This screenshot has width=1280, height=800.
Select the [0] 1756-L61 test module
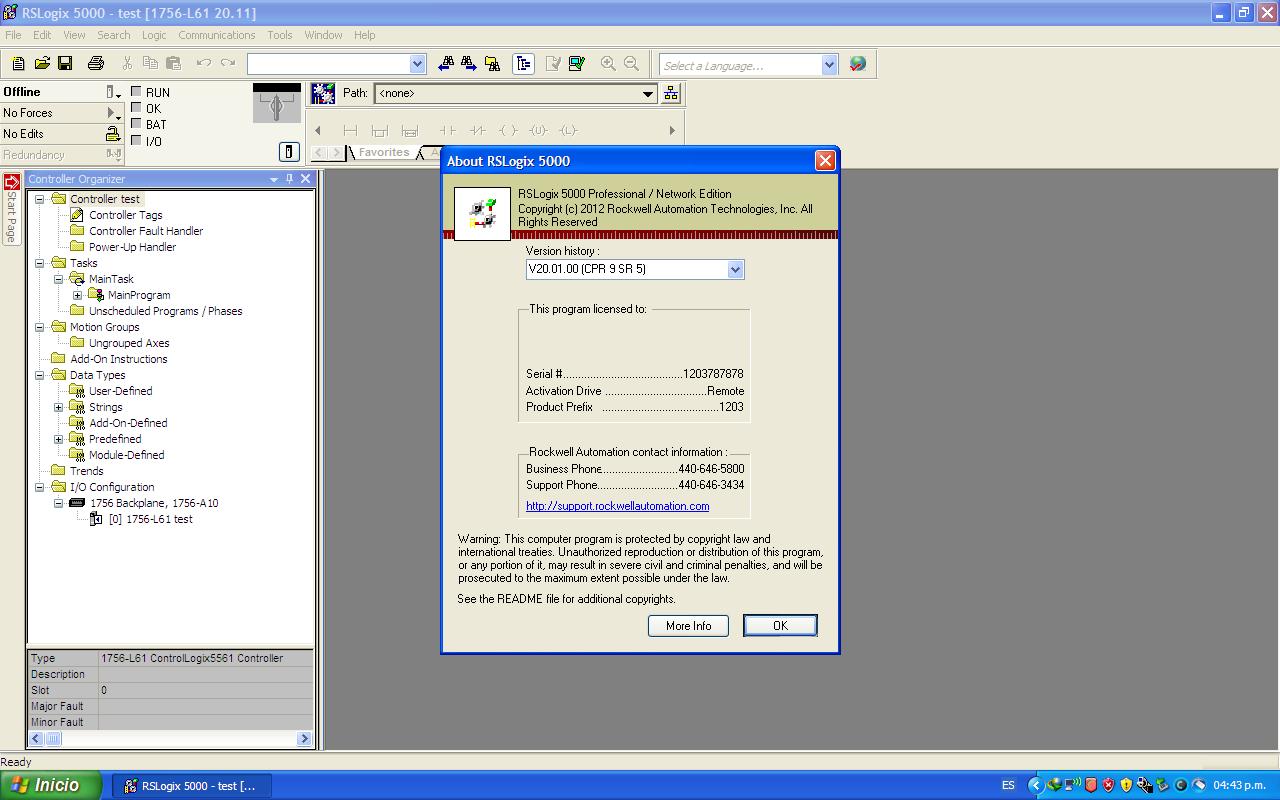(150, 519)
